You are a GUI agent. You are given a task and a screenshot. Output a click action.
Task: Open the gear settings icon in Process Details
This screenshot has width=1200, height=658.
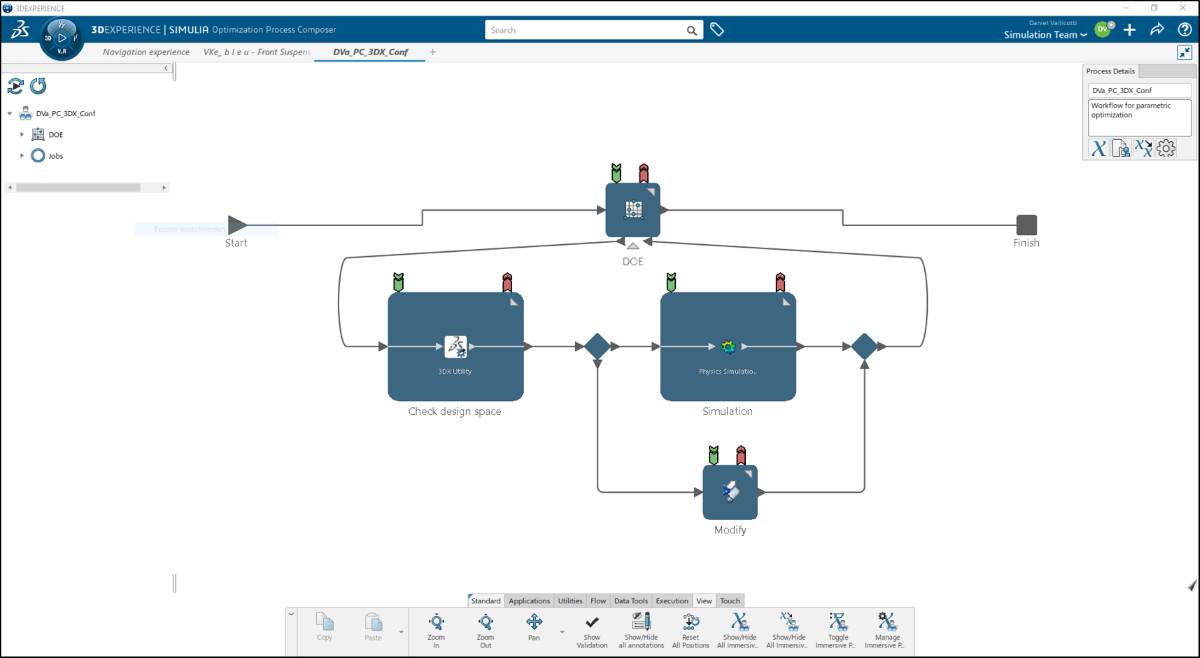coord(1166,149)
